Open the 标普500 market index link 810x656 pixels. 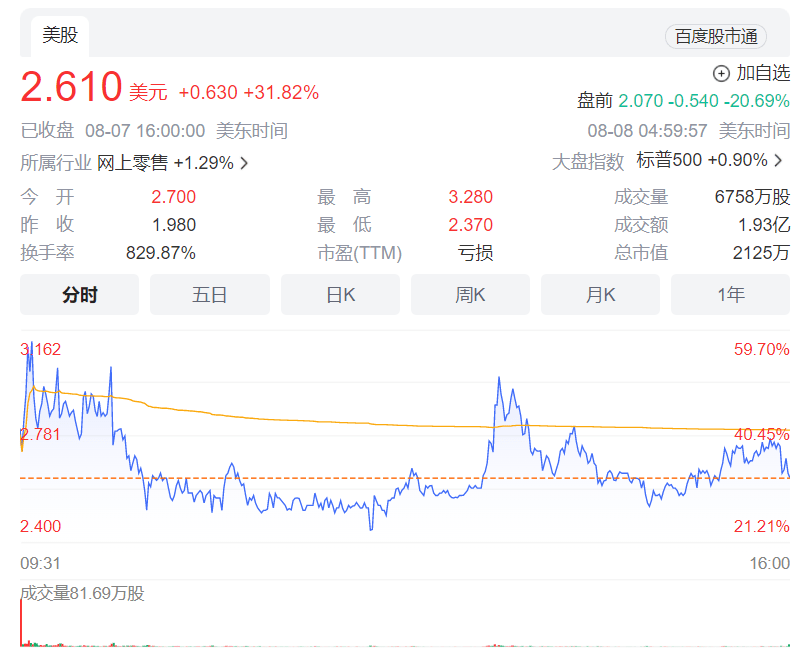click(669, 161)
